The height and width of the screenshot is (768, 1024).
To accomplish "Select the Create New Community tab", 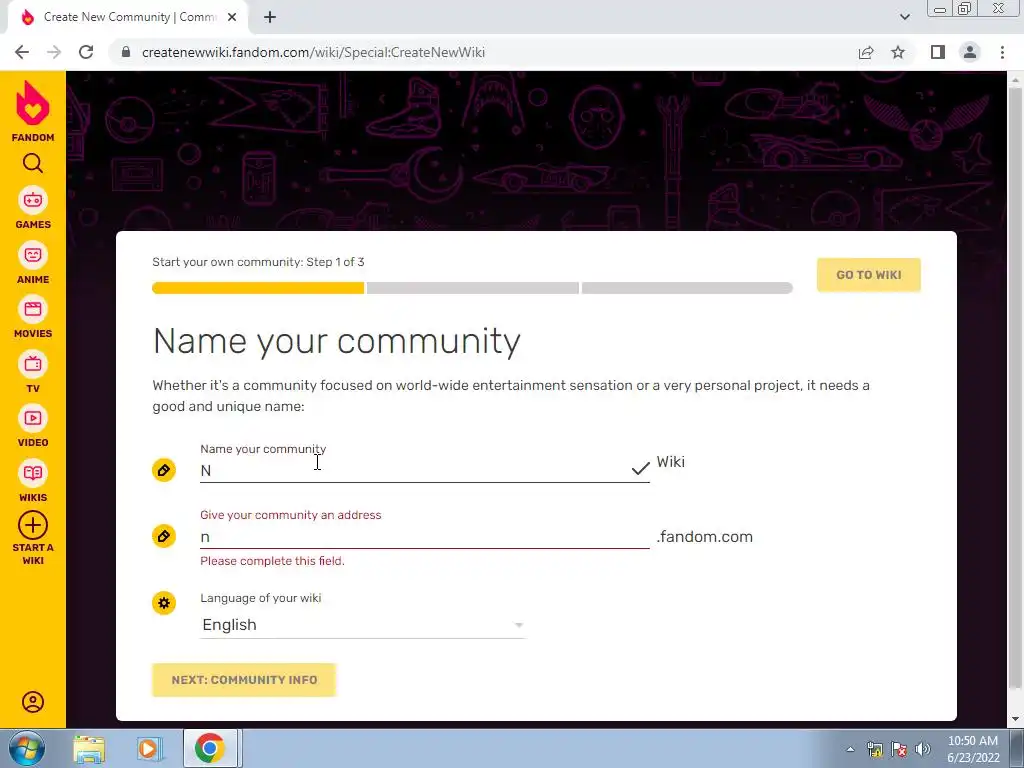I will click(x=127, y=17).
